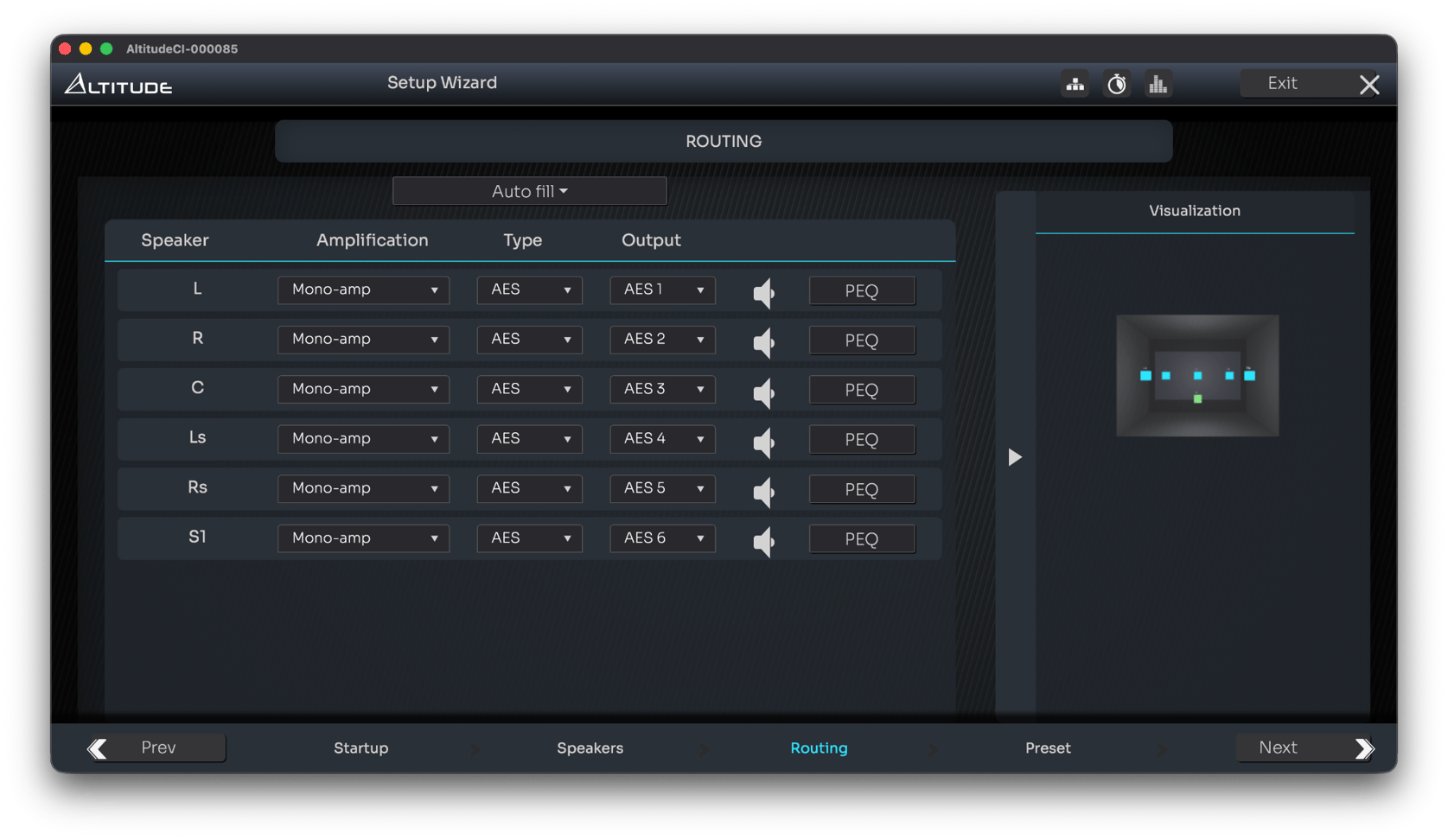Select the green subwoofer marker in visualization

(1197, 399)
